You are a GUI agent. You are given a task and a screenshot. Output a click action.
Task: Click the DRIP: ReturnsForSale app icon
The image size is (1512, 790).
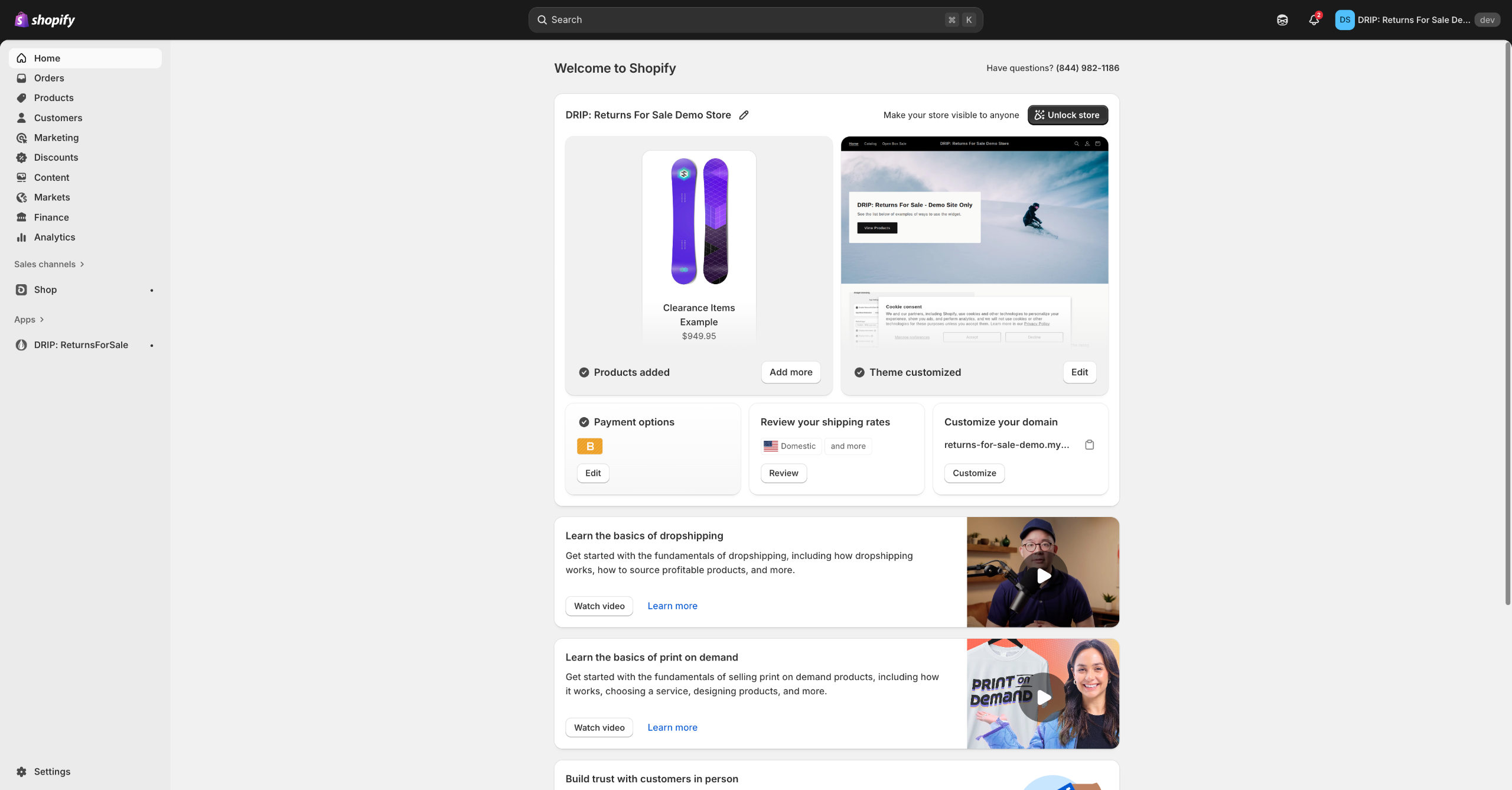[21, 345]
